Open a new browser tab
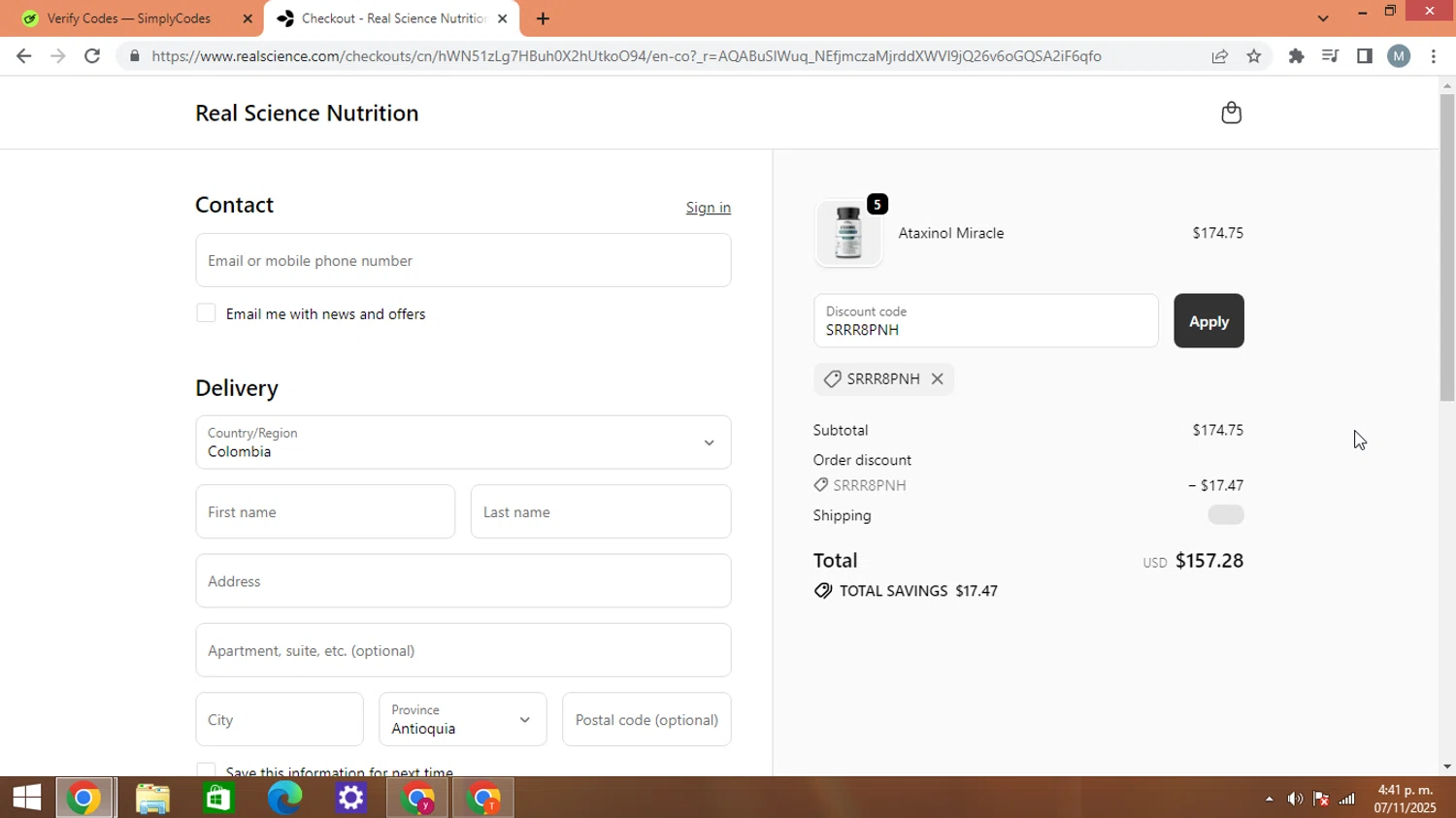1456x818 pixels. click(543, 18)
